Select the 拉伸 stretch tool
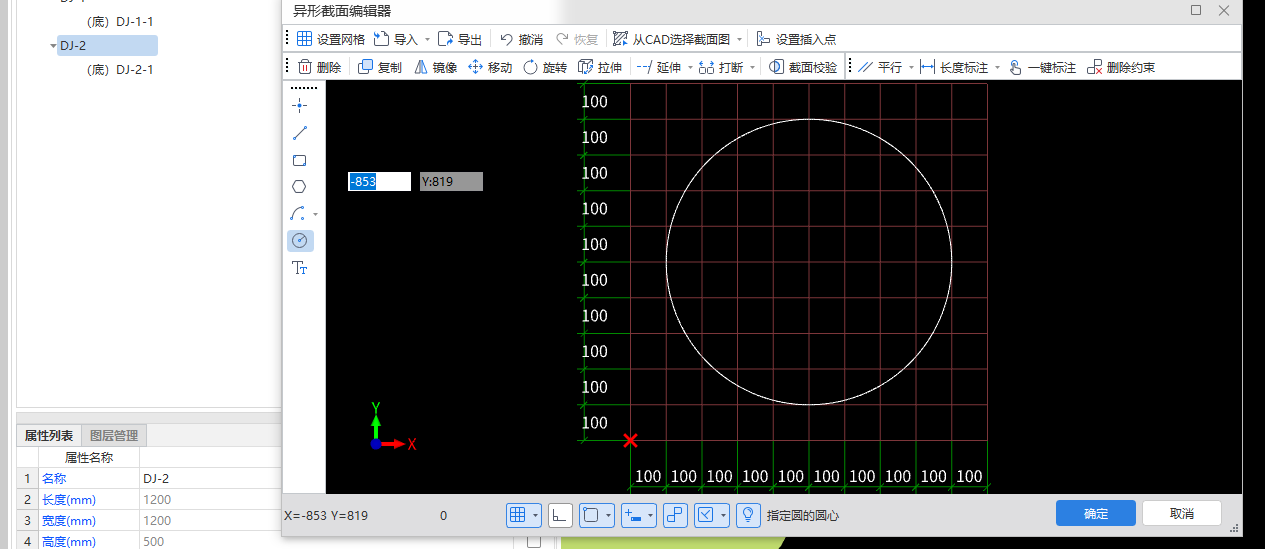This screenshot has height=549, width=1265. click(600, 67)
